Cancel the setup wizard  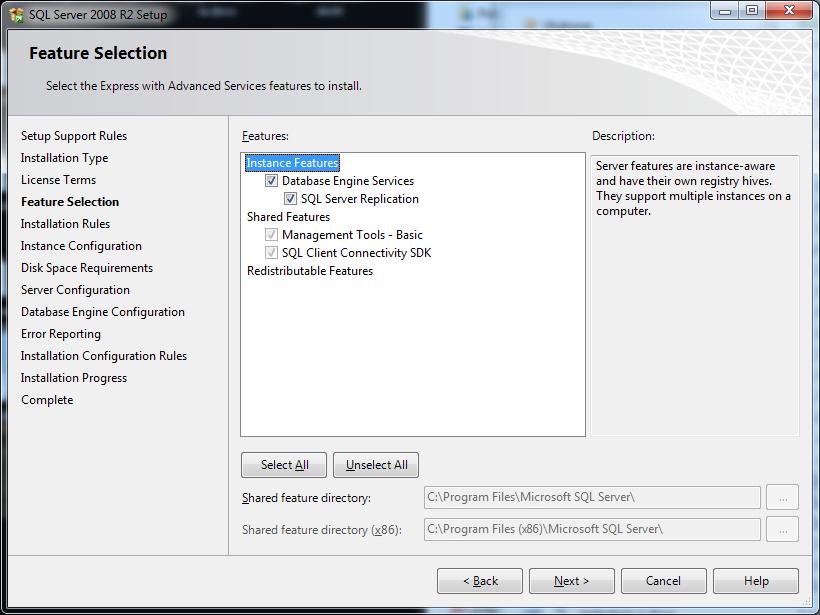664,581
